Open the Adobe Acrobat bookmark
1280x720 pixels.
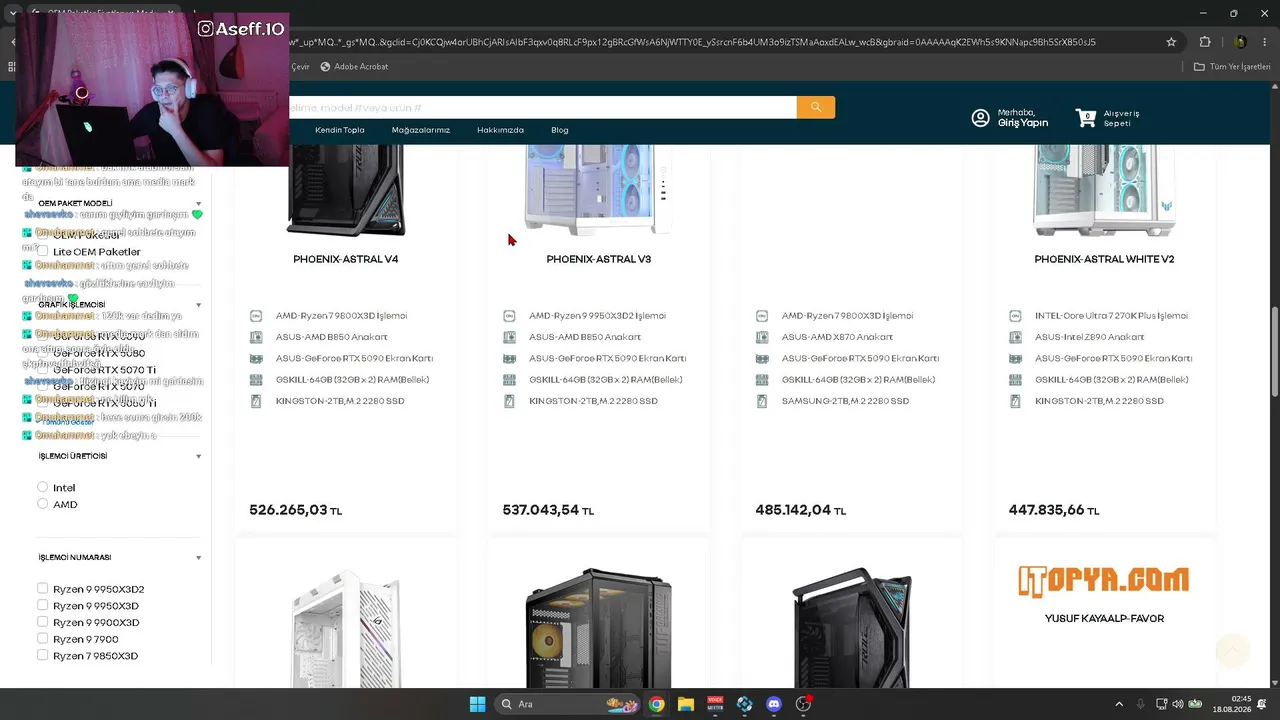[x=354, y=67]
